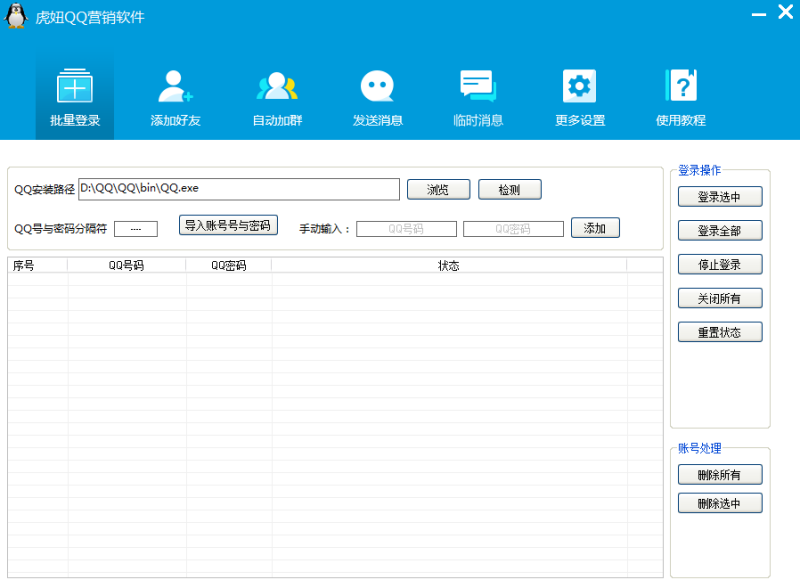
Task: Click the 登录全部 login all button
Action: coord(720,231)
